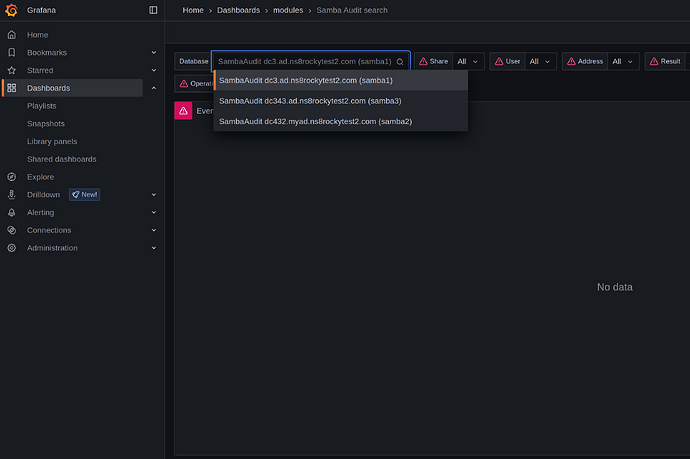Image resolution: width=690 pixels, height=459 pixels.
Task: Click the red panel error icon
Action: point(183,111)
